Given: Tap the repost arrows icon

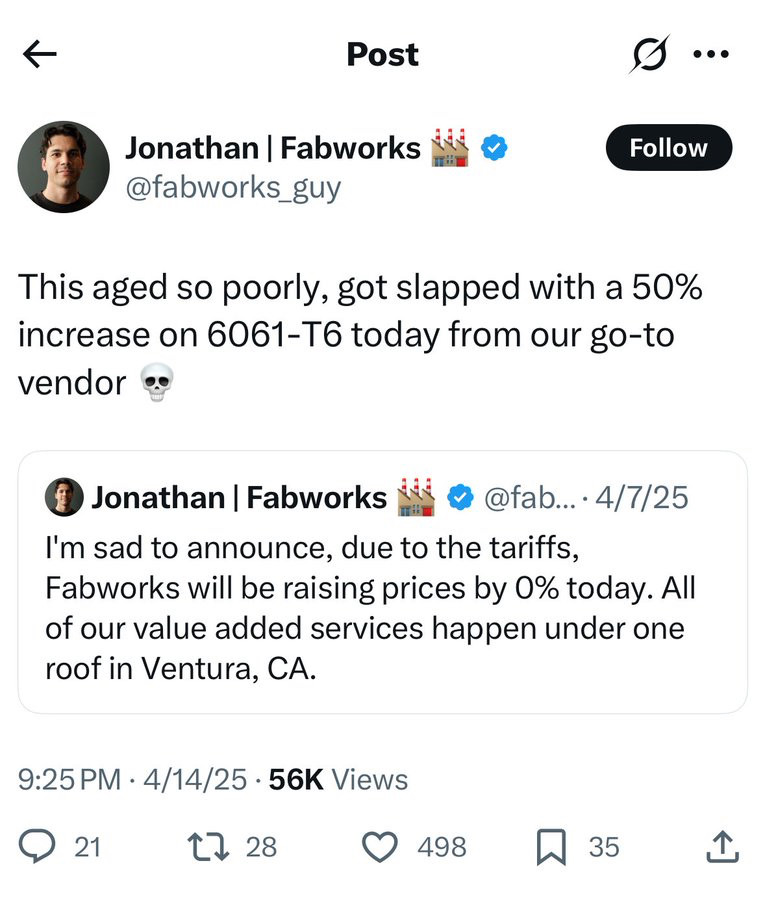Looking at the screenshot, I should [209, 847].
